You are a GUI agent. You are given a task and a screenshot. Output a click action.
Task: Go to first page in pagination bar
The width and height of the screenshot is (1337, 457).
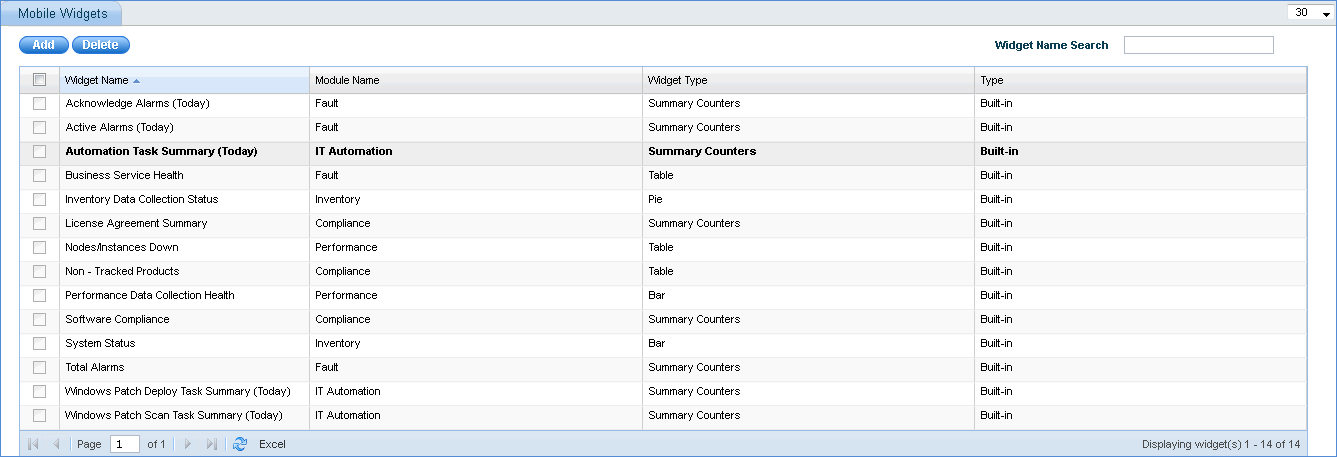33,444
